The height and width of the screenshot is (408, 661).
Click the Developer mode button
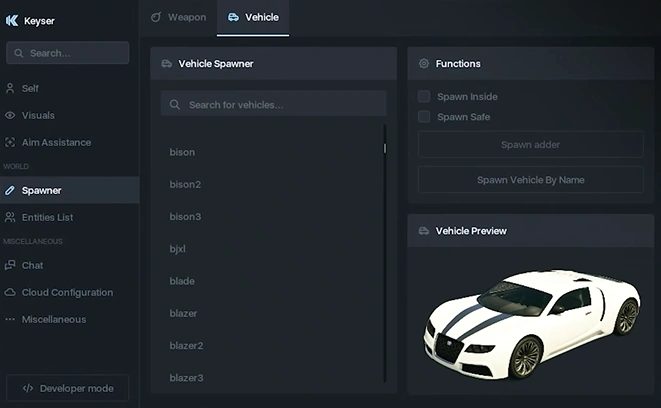coord(67,388)
